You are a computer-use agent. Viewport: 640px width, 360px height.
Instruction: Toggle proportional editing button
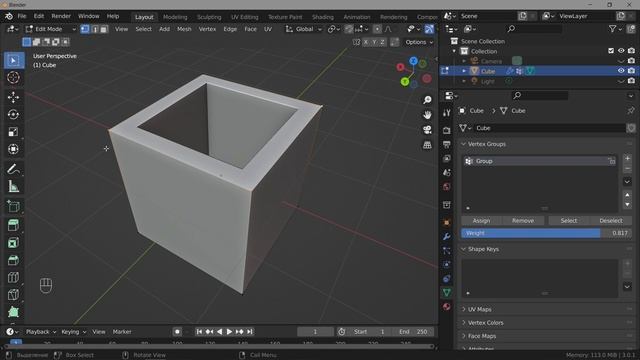tap(377, 29)
